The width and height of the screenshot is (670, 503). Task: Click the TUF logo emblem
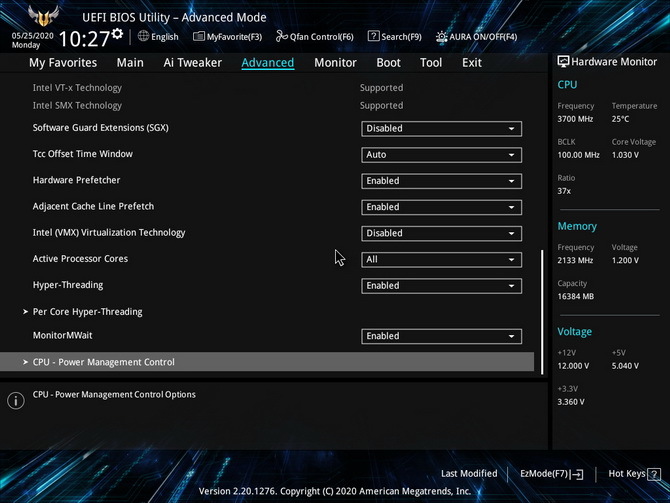click(43, 16)
